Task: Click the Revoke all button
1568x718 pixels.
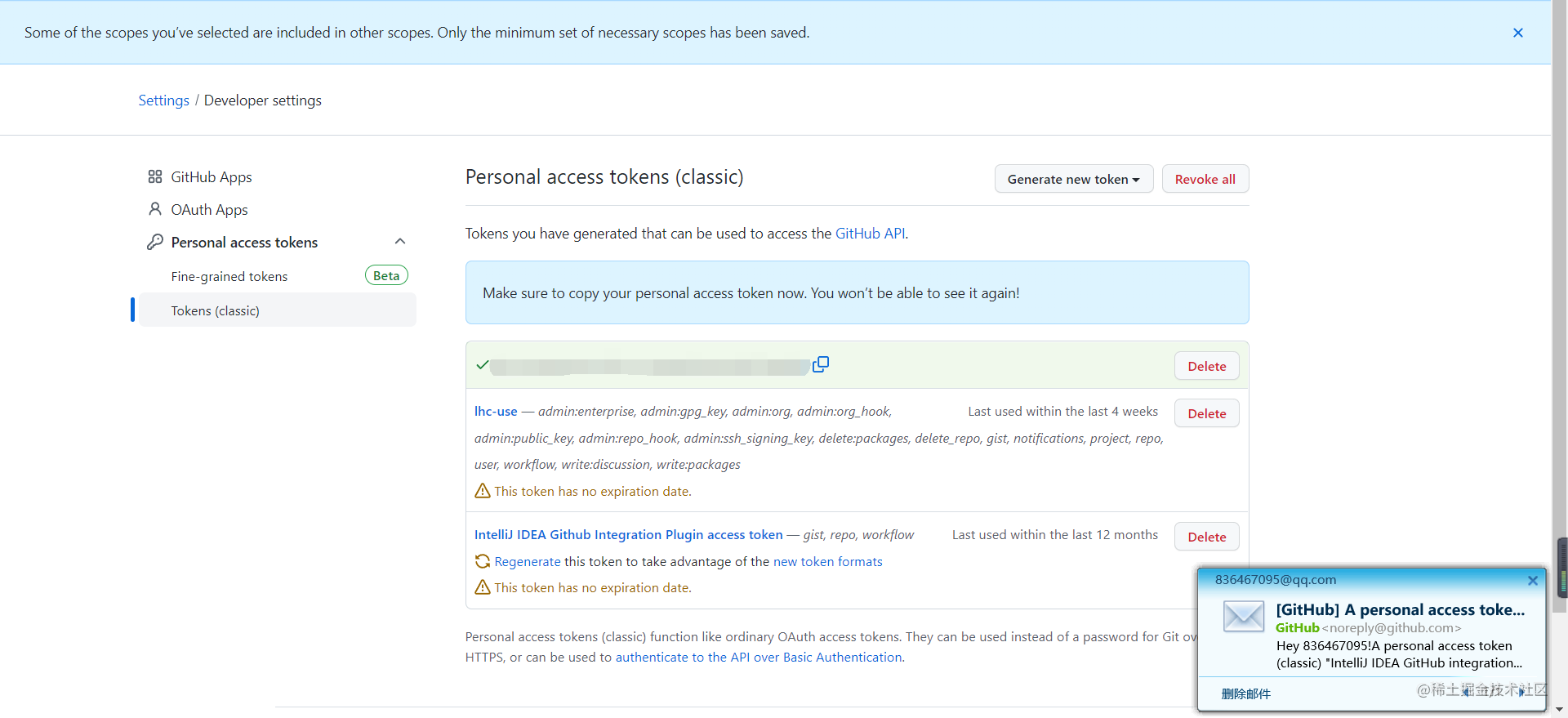Action: [1205, 179]
